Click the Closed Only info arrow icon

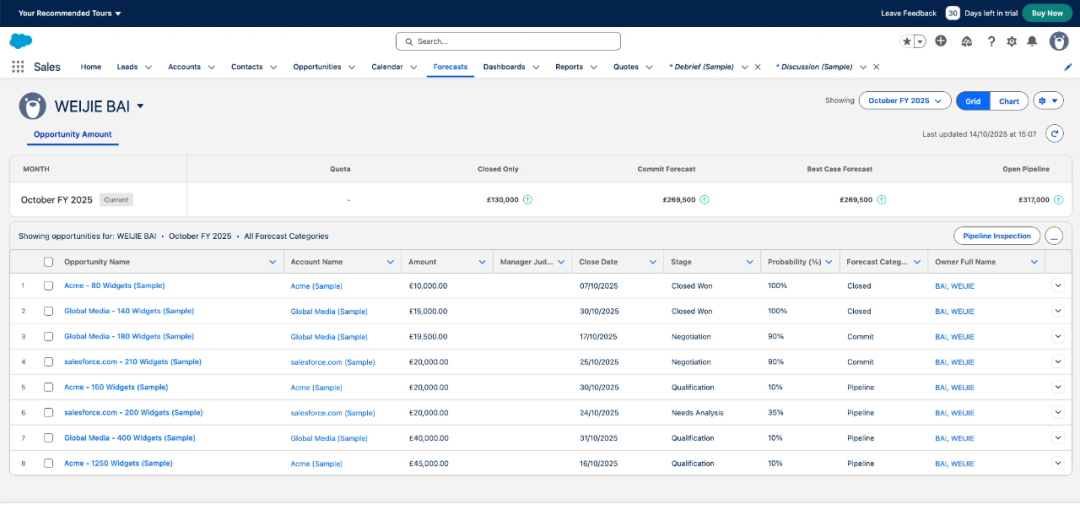[528, 200]
